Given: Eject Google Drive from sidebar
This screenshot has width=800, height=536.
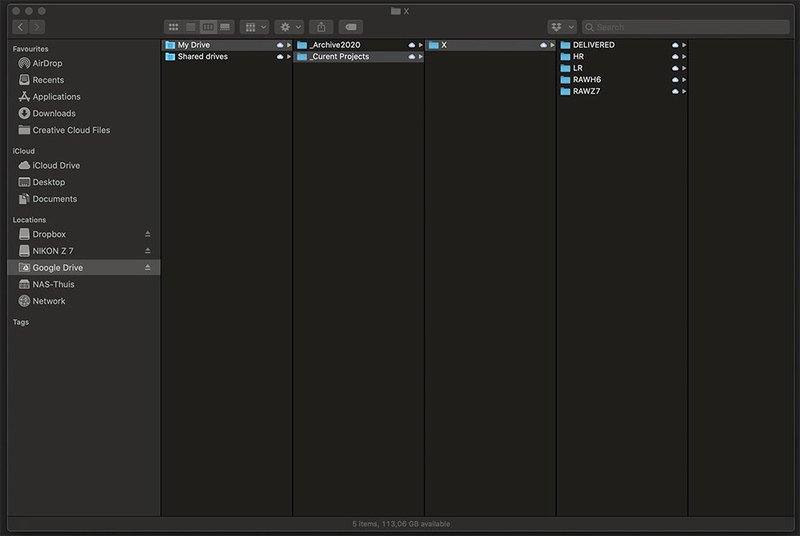Looking at the screenshot, I should [x=148, y=268].
